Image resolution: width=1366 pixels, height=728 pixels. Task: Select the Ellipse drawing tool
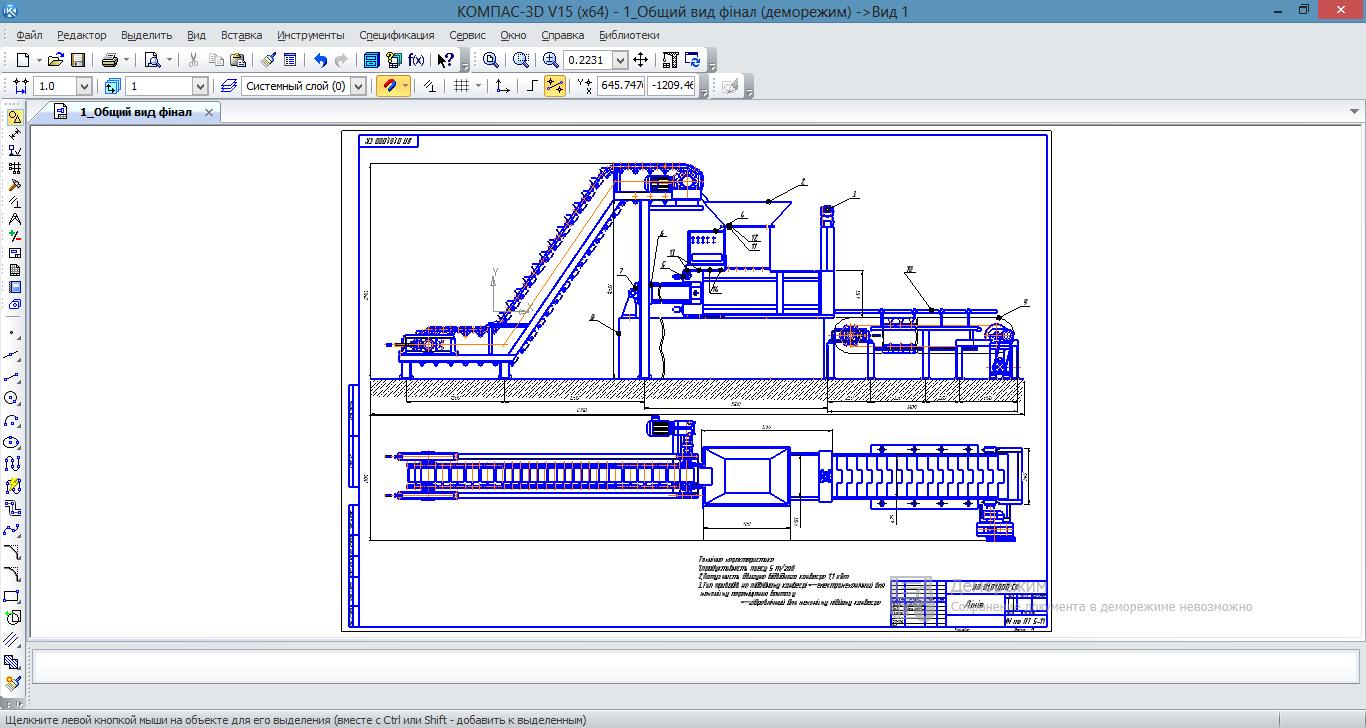click(x=12, y=442)
